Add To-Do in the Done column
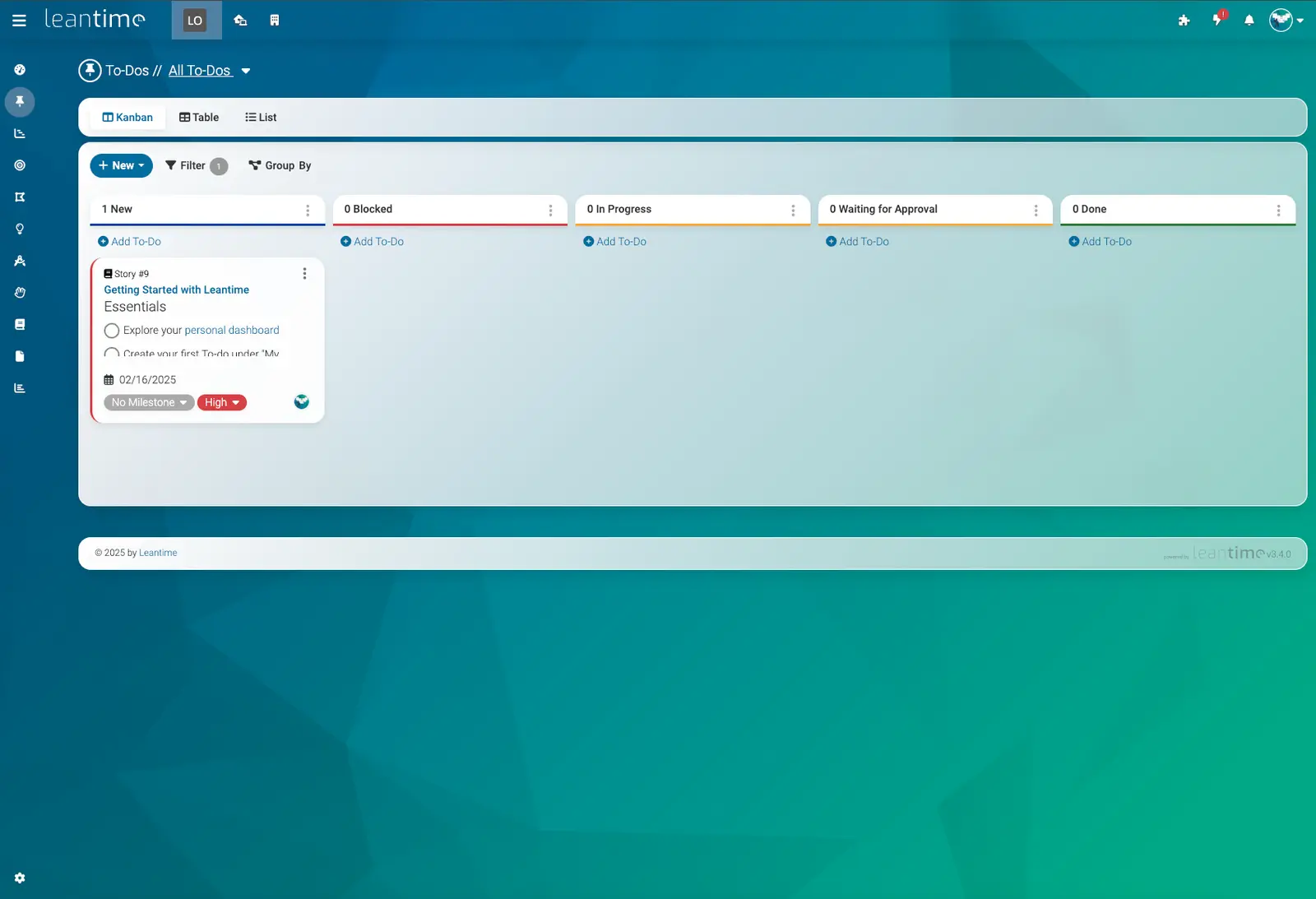The height and width of the screenshot is (899, 1316). [1100, 242]
